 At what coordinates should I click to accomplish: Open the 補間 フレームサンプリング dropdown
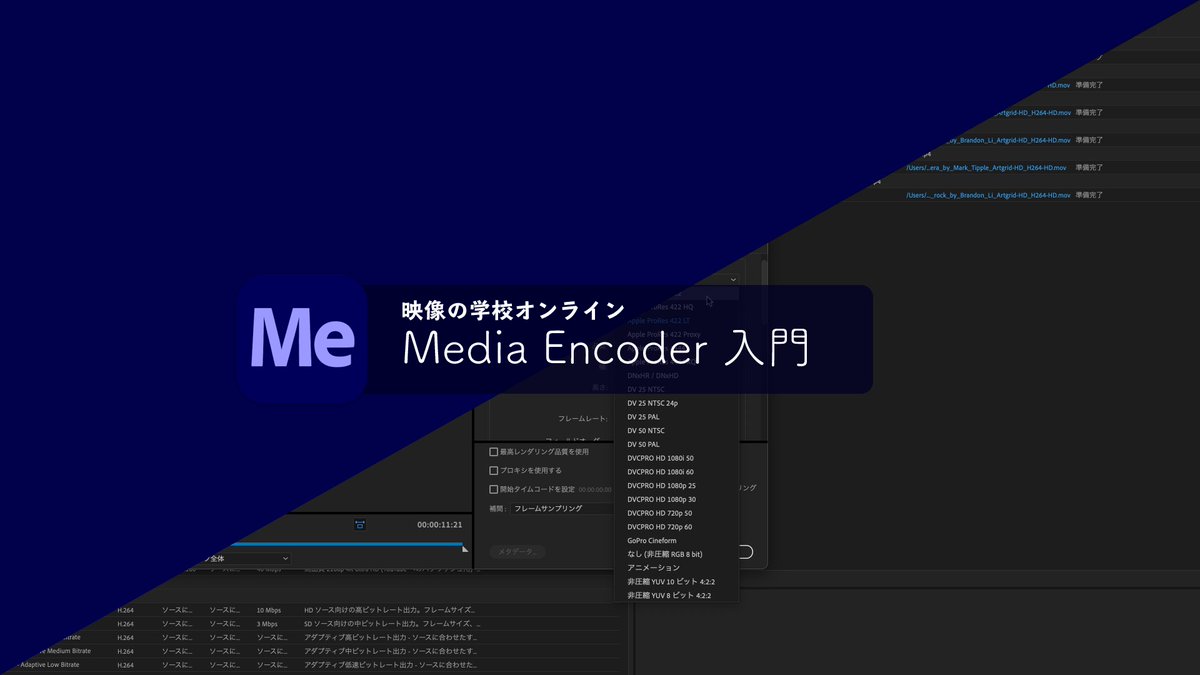click(560, 508)
